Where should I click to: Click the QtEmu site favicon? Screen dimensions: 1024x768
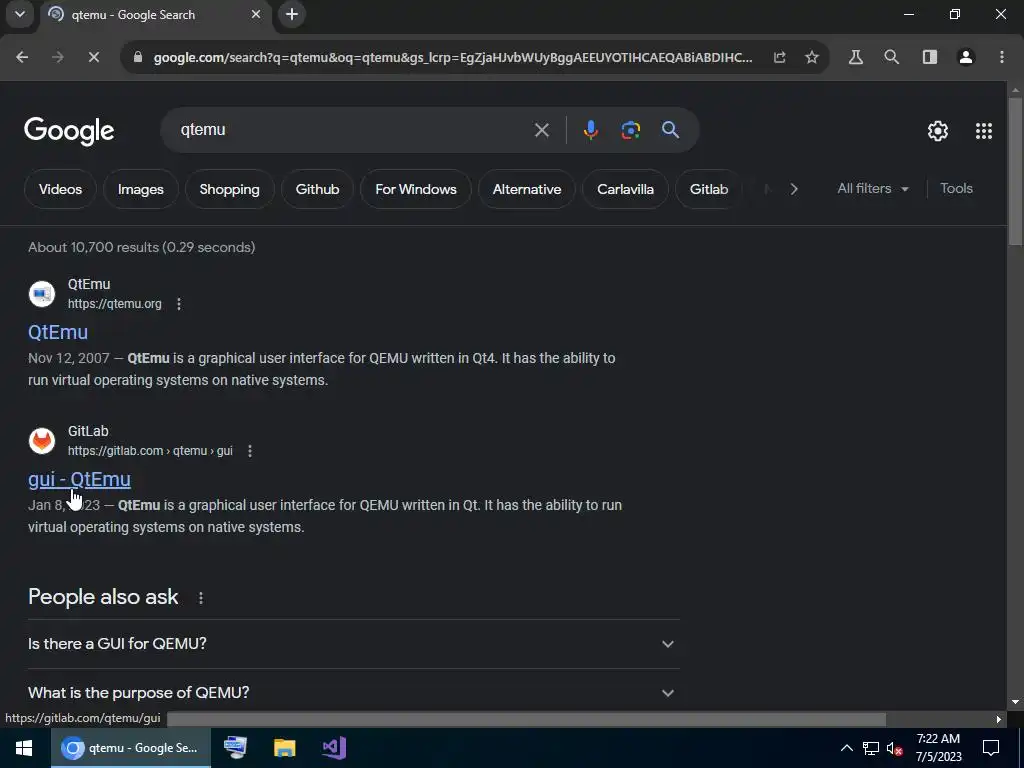tap(42, 294)
